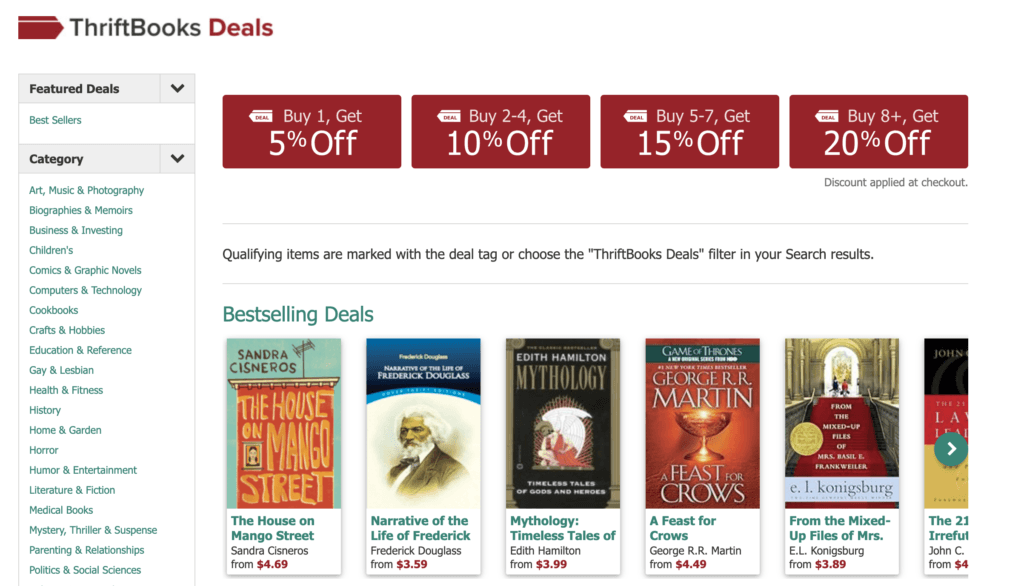Screen dimensions: 1024x586
Task: Click the deal tag icon on the 10% Off banner
Action: click(450, 116)
